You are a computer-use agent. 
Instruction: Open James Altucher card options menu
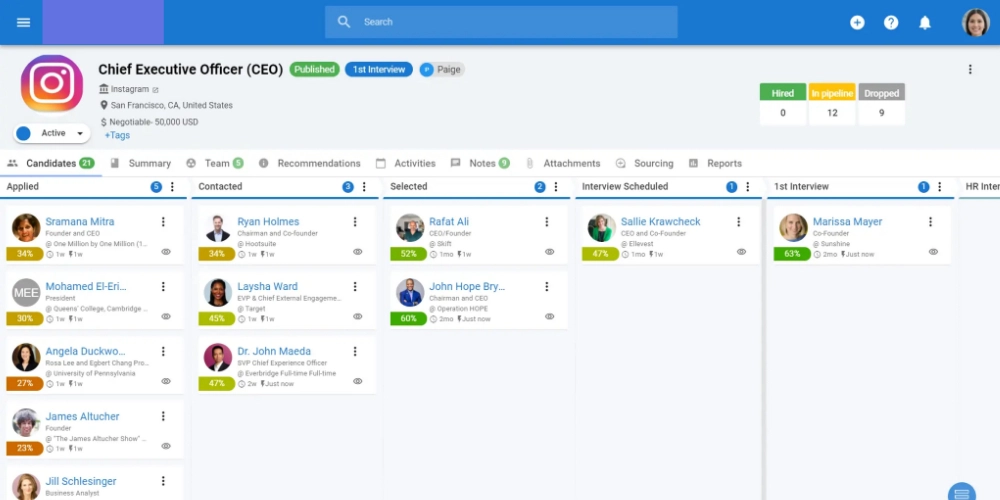(163, 416)
